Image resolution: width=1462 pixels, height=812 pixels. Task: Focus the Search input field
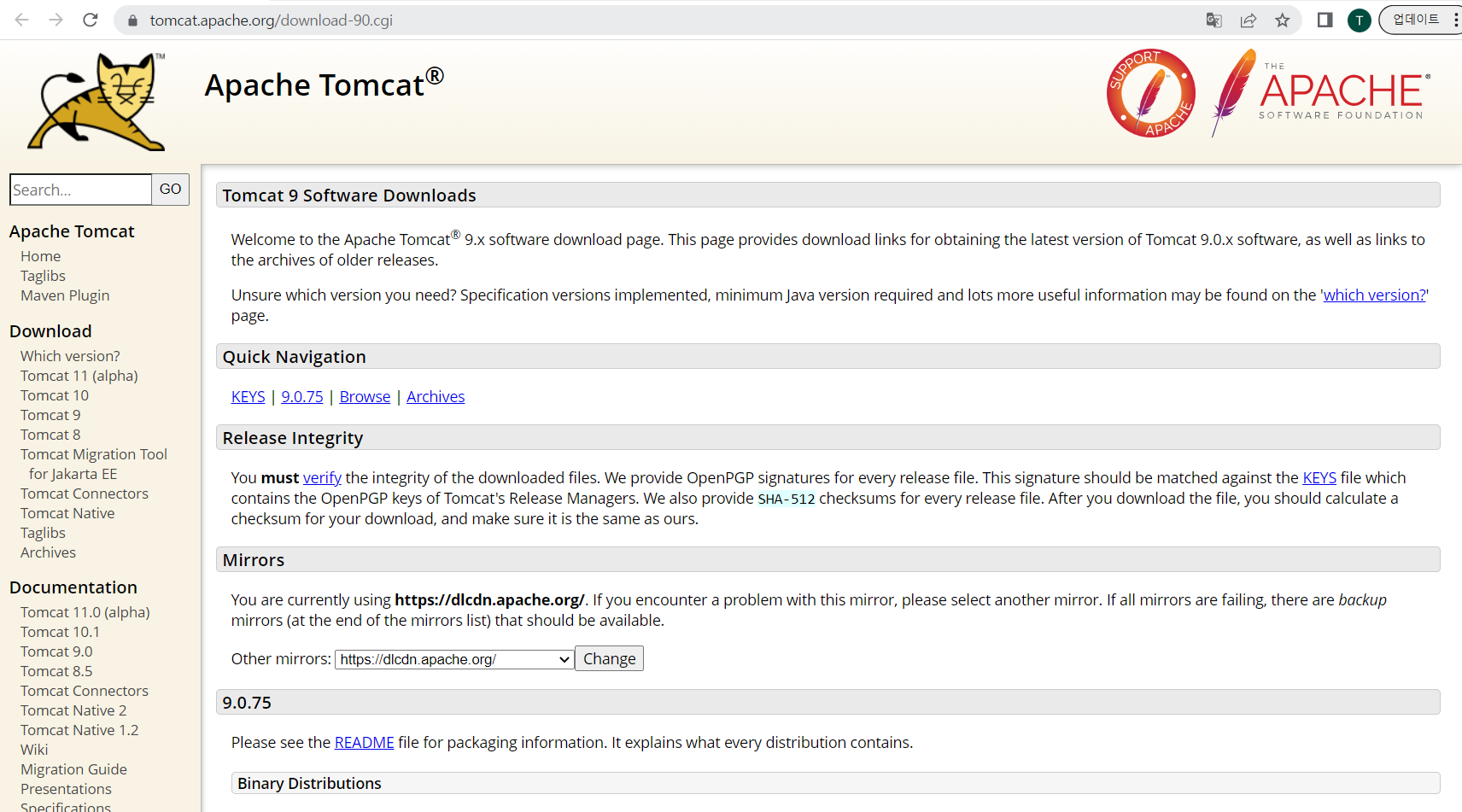[80, 190]
